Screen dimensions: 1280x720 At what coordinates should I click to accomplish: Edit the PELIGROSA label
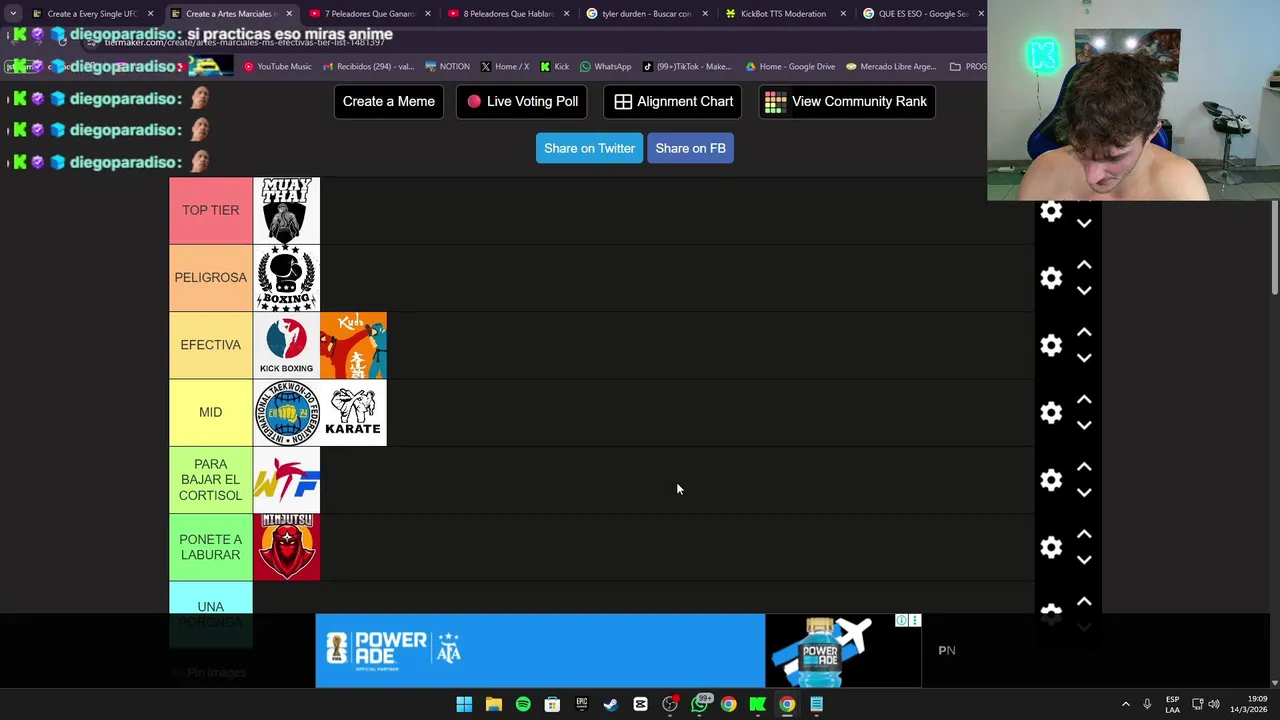[210, 278]
